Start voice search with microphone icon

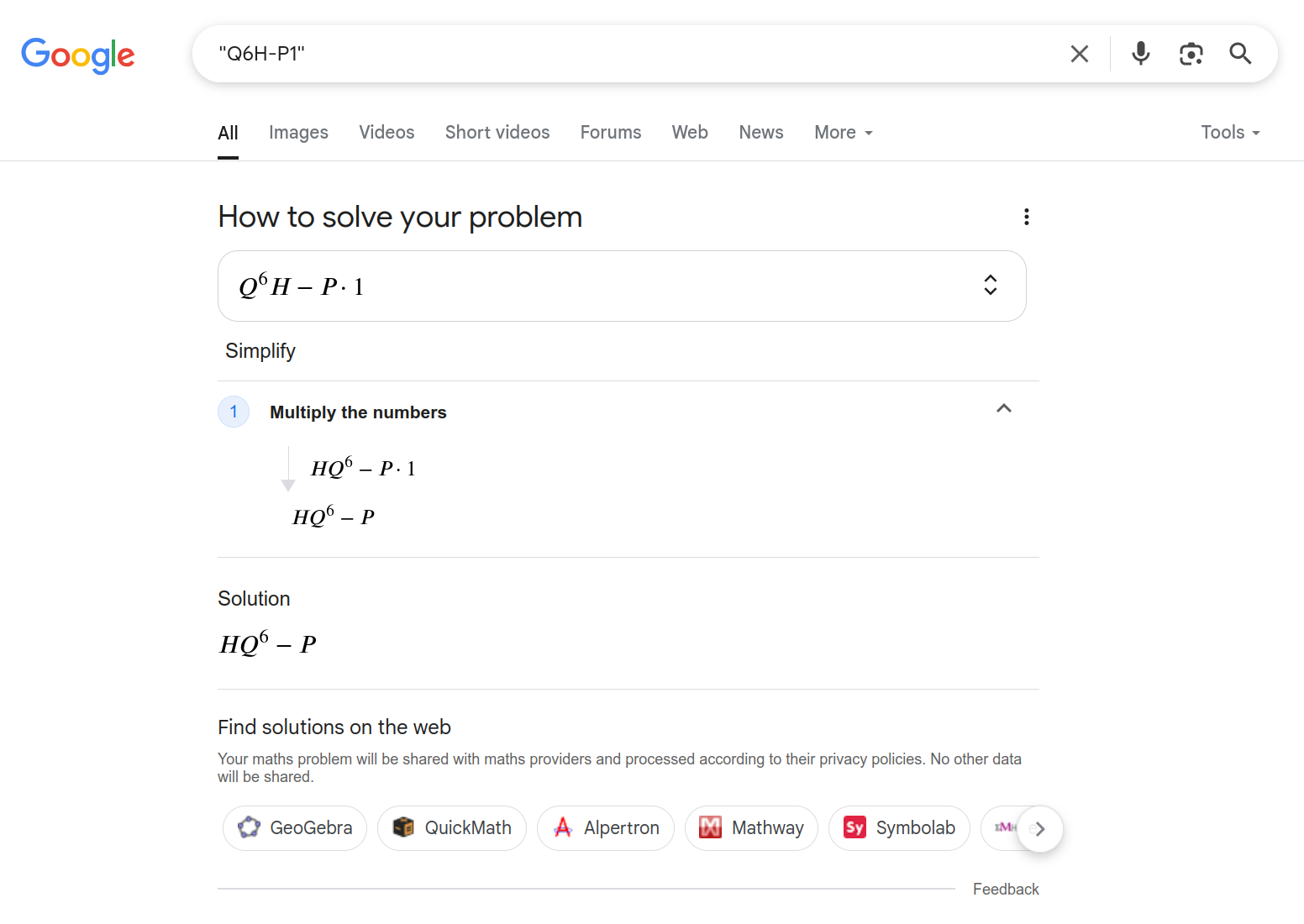point(1140,54)
